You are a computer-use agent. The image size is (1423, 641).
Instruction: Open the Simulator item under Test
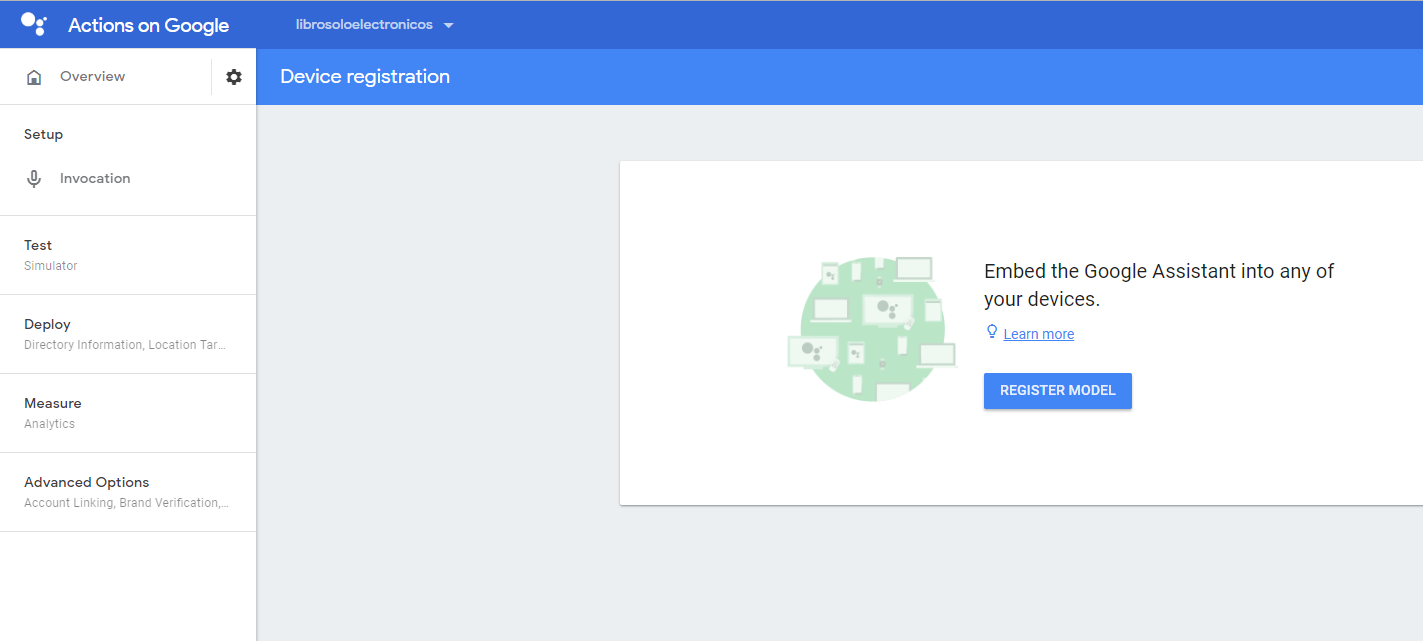coord(50,266)
